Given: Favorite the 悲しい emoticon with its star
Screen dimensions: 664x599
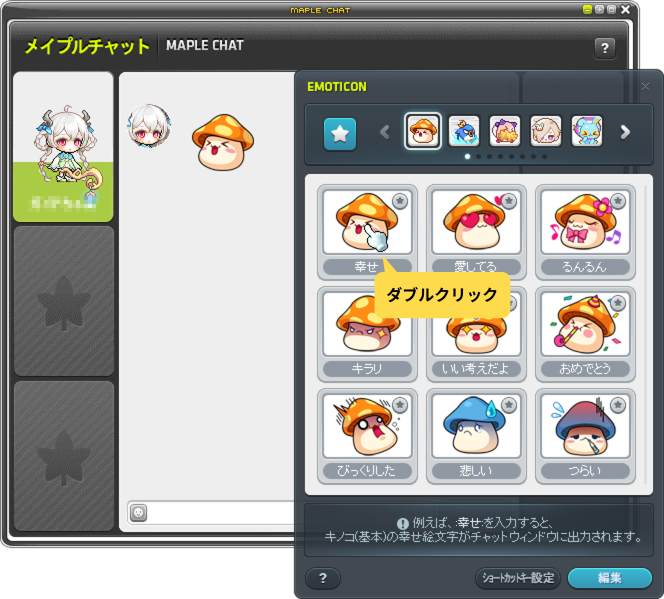Looking at the screenshot, I should tap(509, 405).
